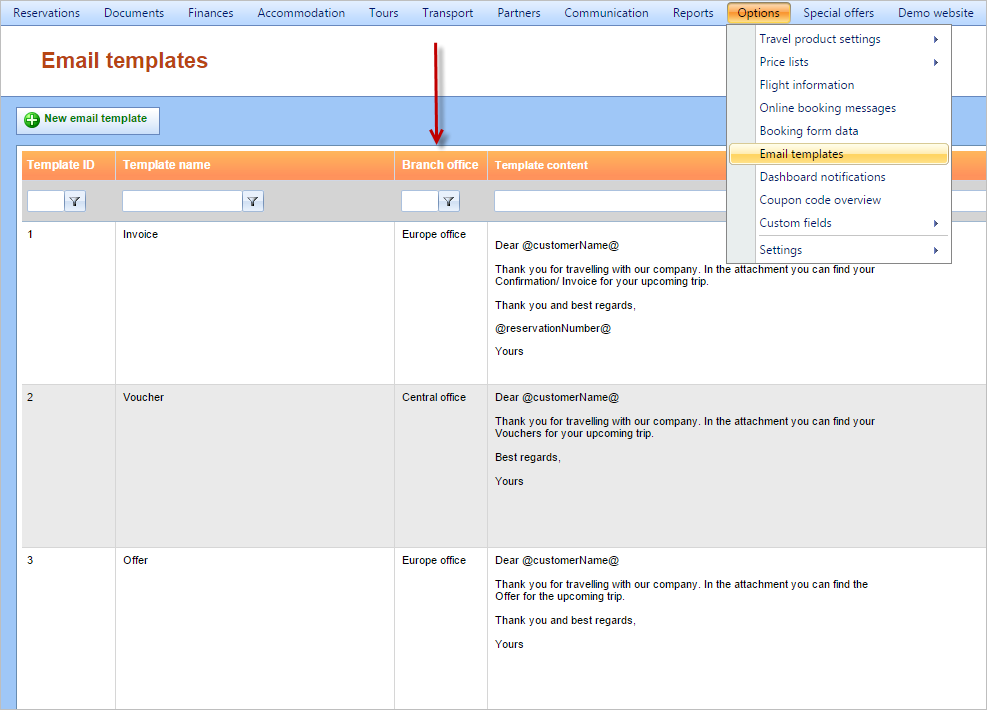Open Settings from the Options menu
The height and width of the screenshot is (710, 987).
(839, 250)
